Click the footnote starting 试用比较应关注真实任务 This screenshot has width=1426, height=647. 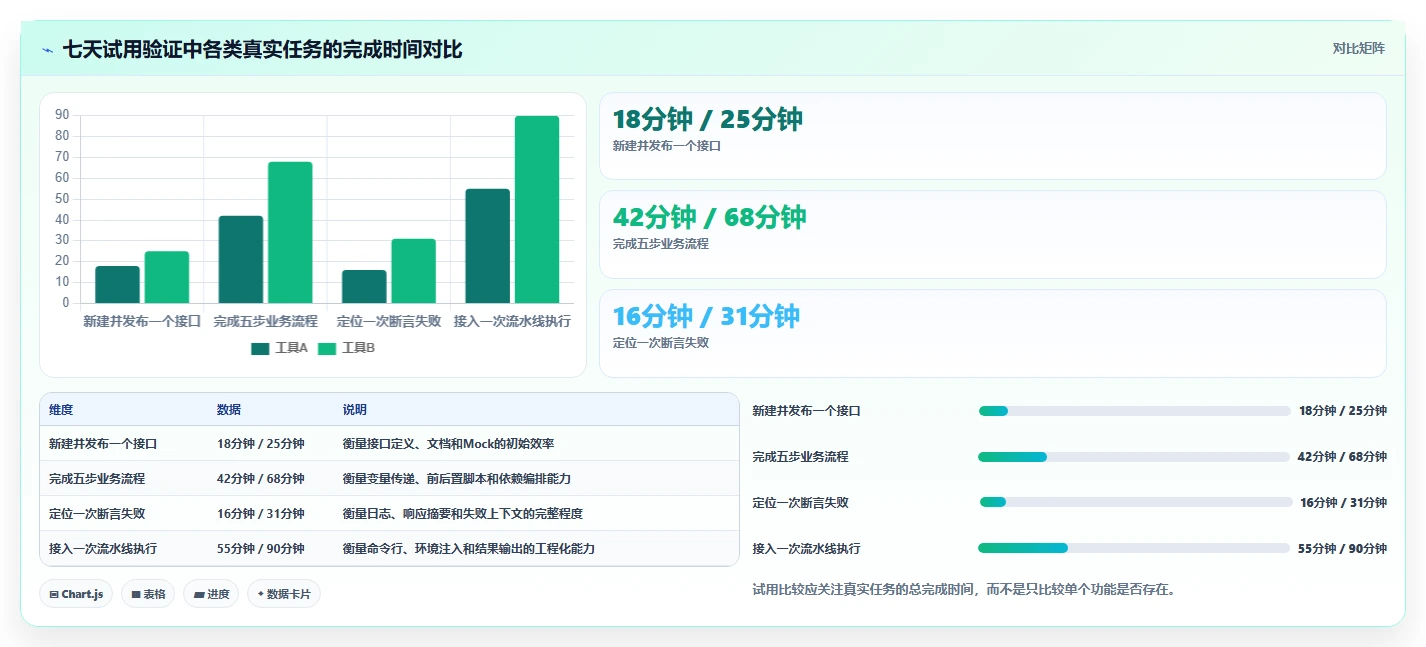tap(966, 590)
